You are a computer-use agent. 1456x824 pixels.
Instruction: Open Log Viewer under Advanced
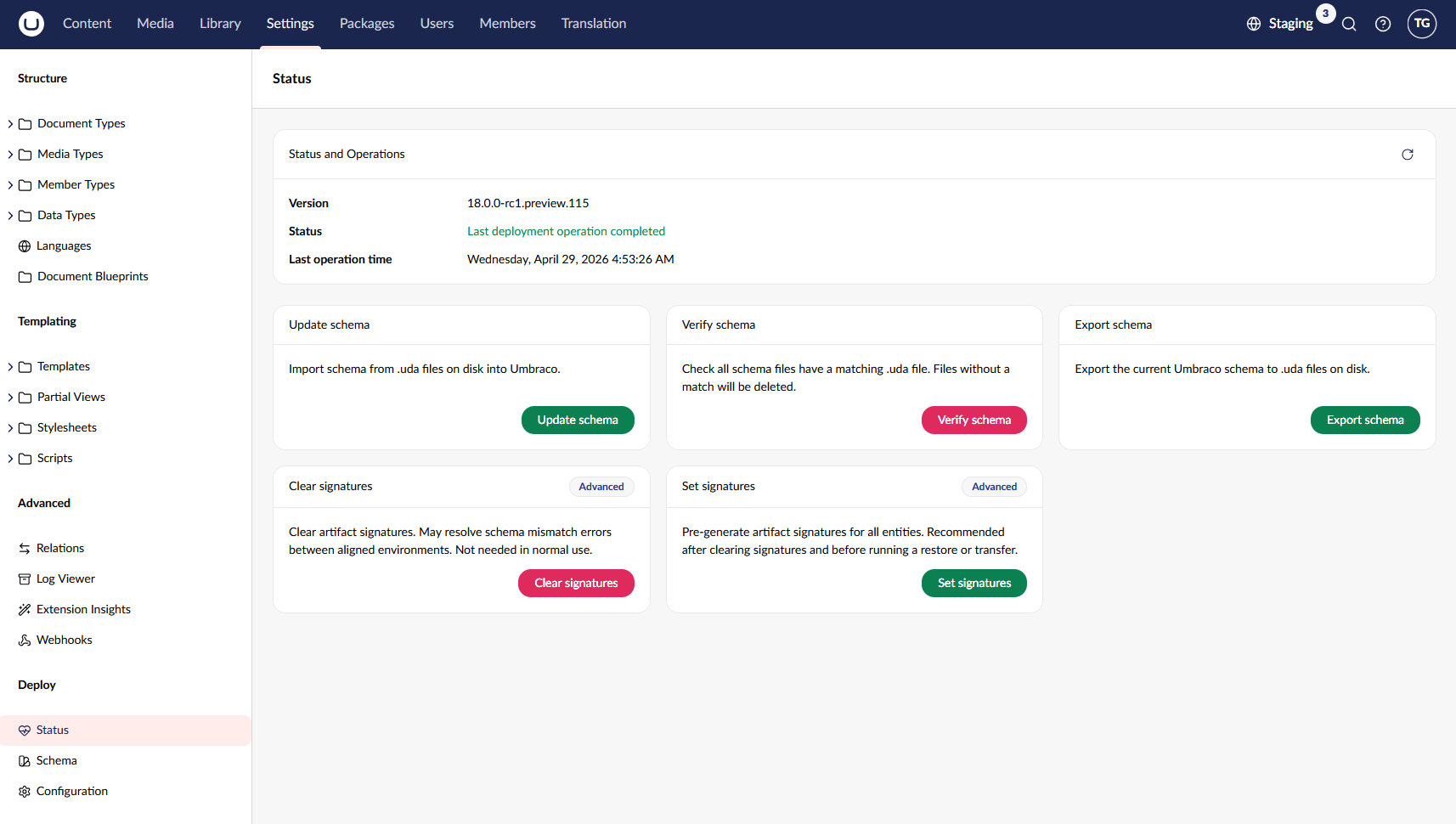[126, 579]
